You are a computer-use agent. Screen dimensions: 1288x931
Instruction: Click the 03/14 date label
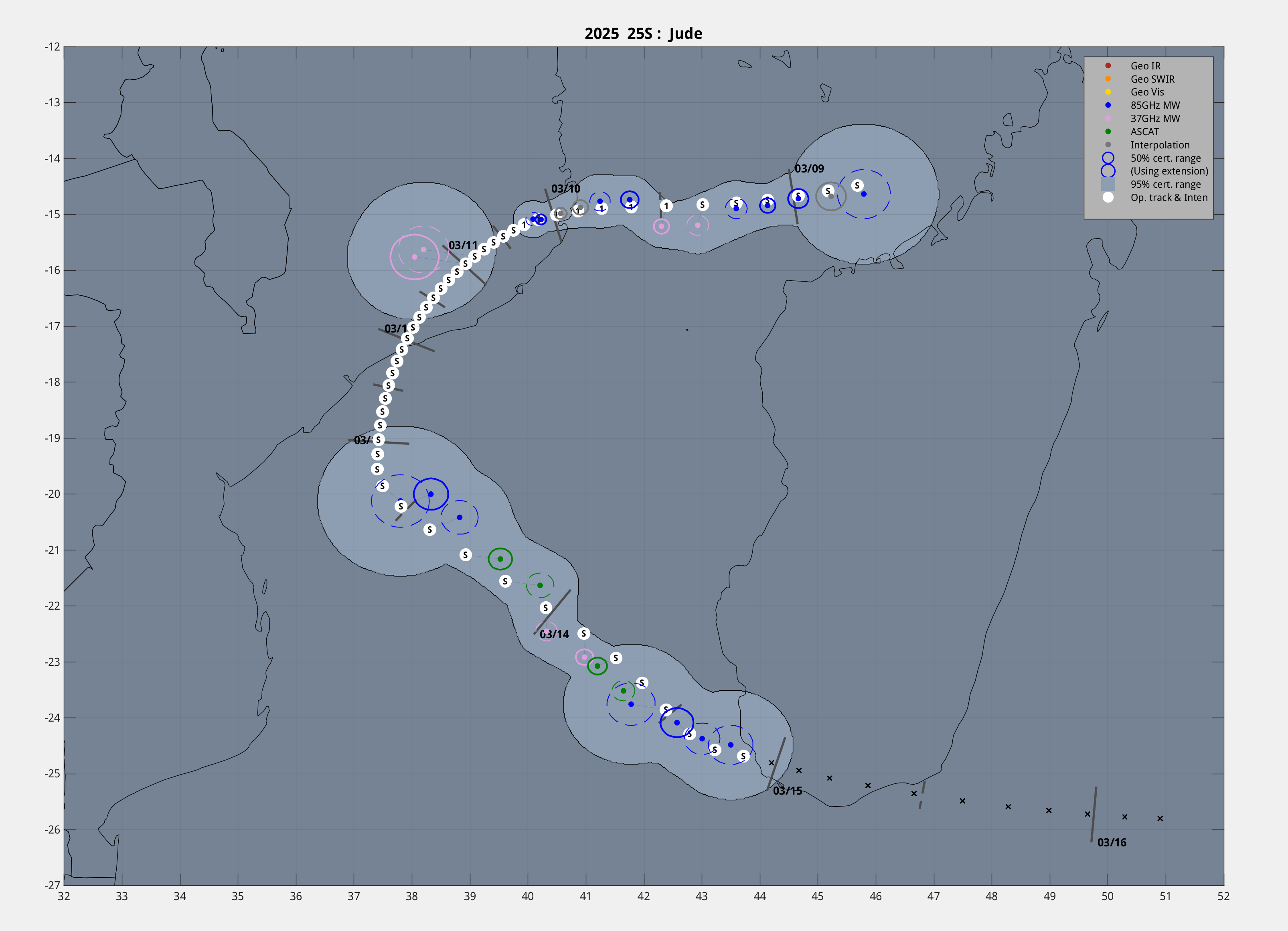click(x=554, y=635)
